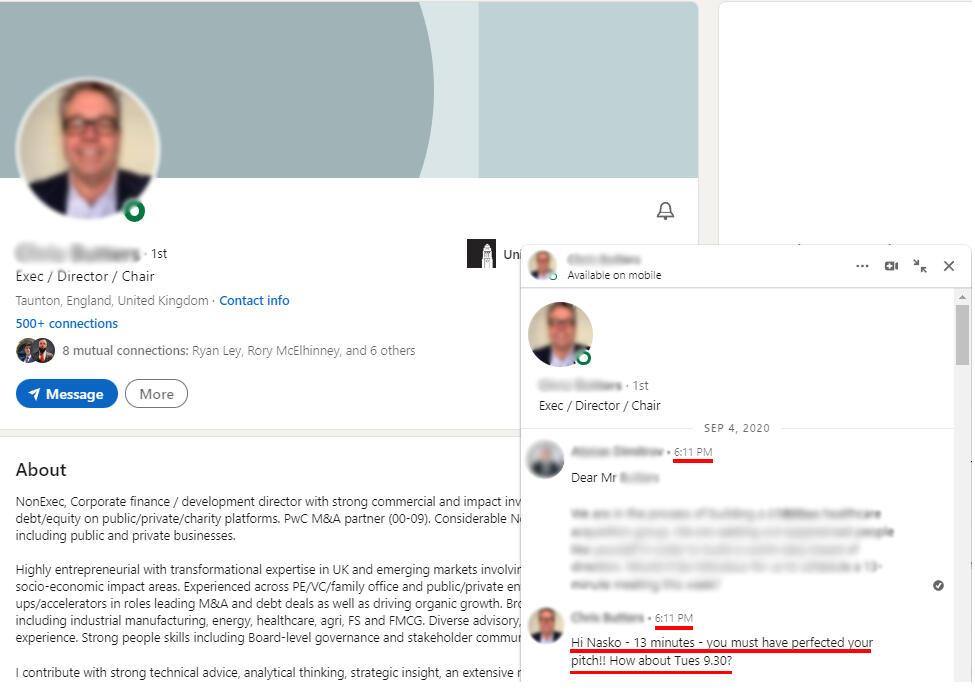Image resolution: width=975 pixels, height=698 pixels.
Task: Click the green online status indicator on profile photo
Action: tap(134, 211)
